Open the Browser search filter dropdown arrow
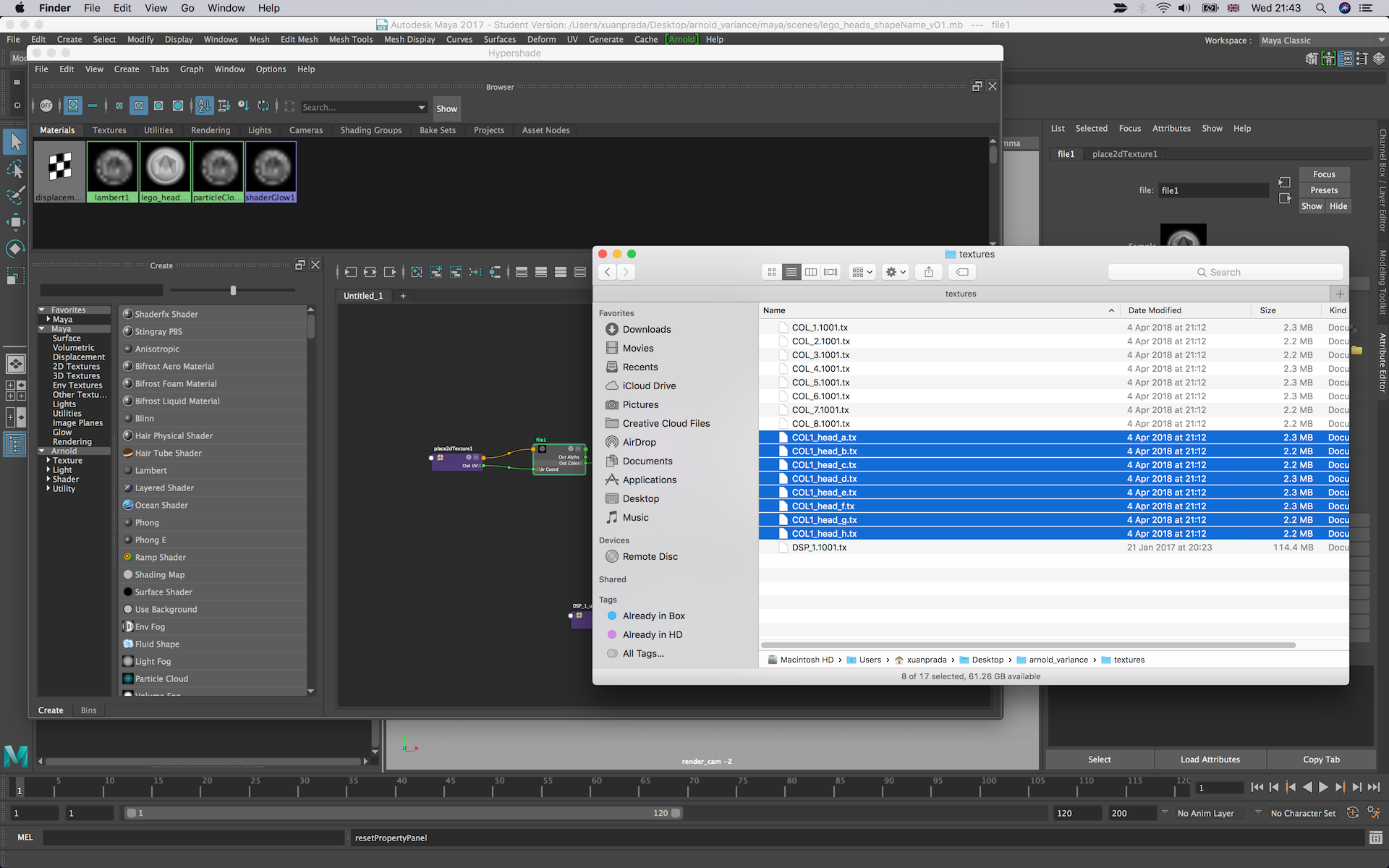The width and height of the screenshot is (1389, 868). pyautogui.click(x=421, y=107)
